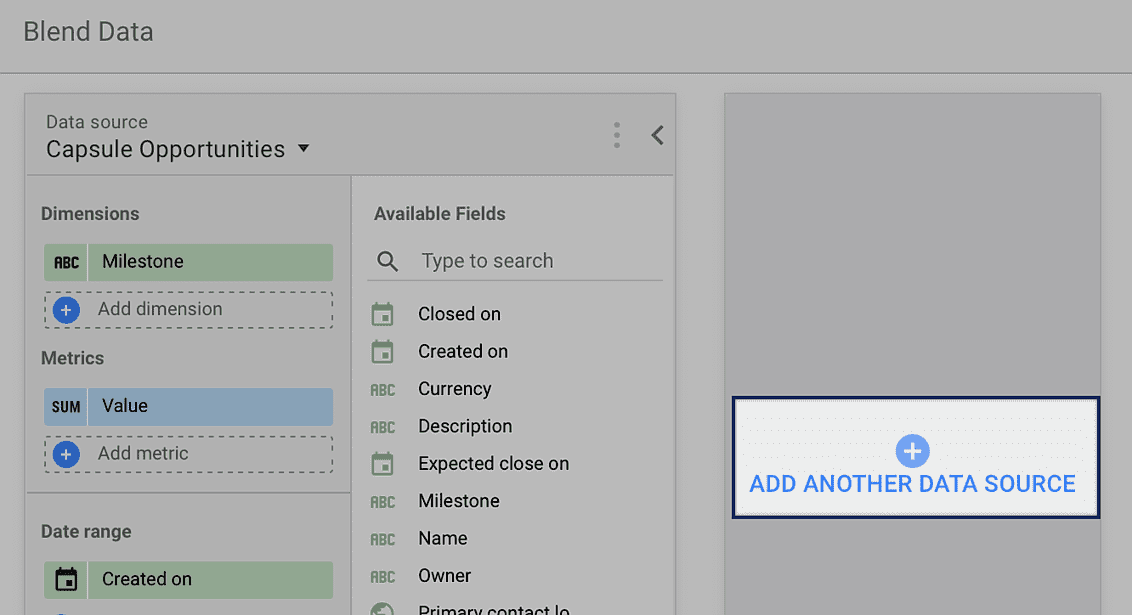The width and height of the screenshot is (1132, 615).
Task: Select the Closed on available field
Action: [x=459, y=314]
